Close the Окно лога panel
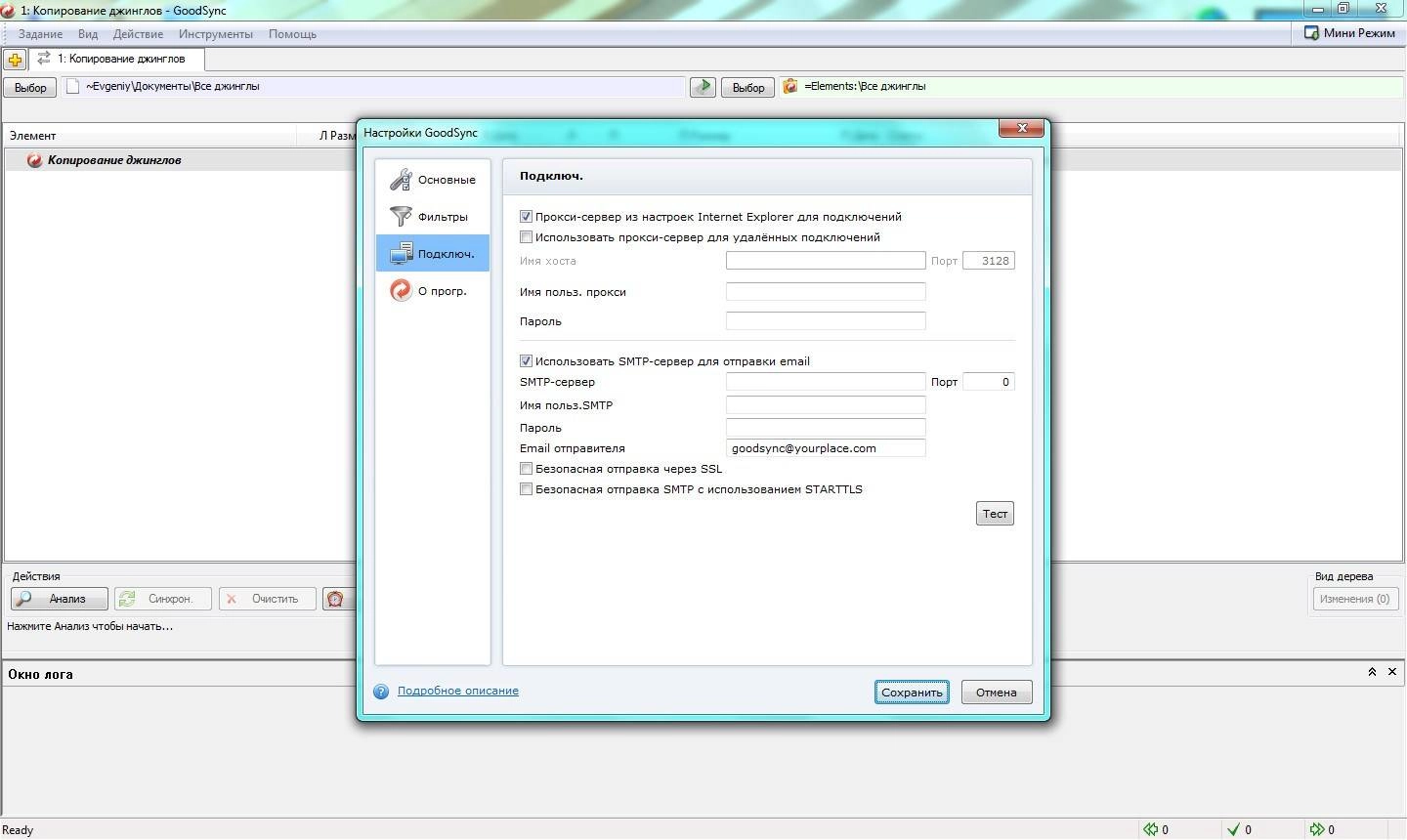 click(x=1392, y=672)
